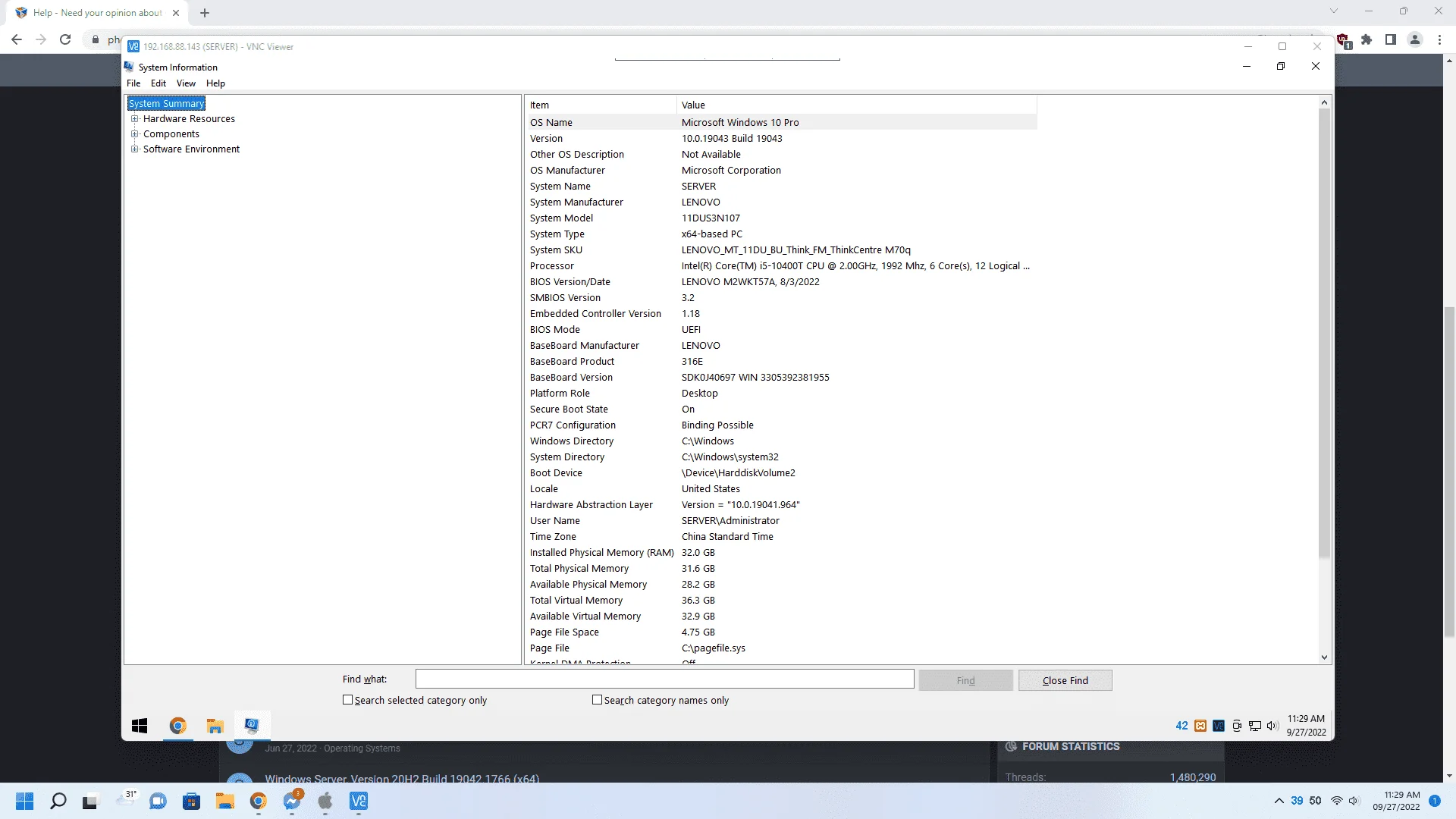Select the Processor row
Viewport: 1456px width, 819px height.
coord(781,265)
